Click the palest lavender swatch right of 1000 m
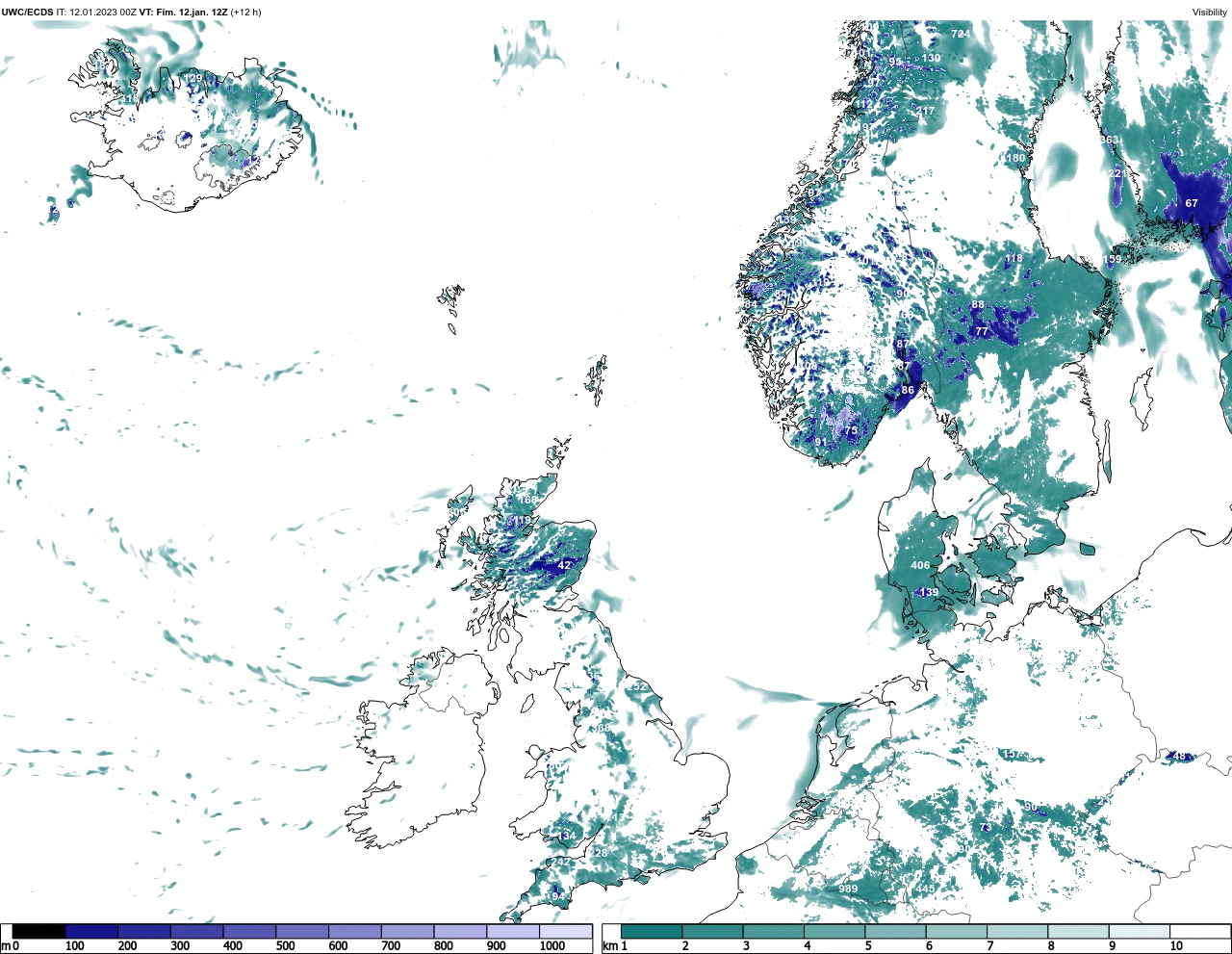The width and height of the screenshot is (1232, 954). (x=565, y=931)
